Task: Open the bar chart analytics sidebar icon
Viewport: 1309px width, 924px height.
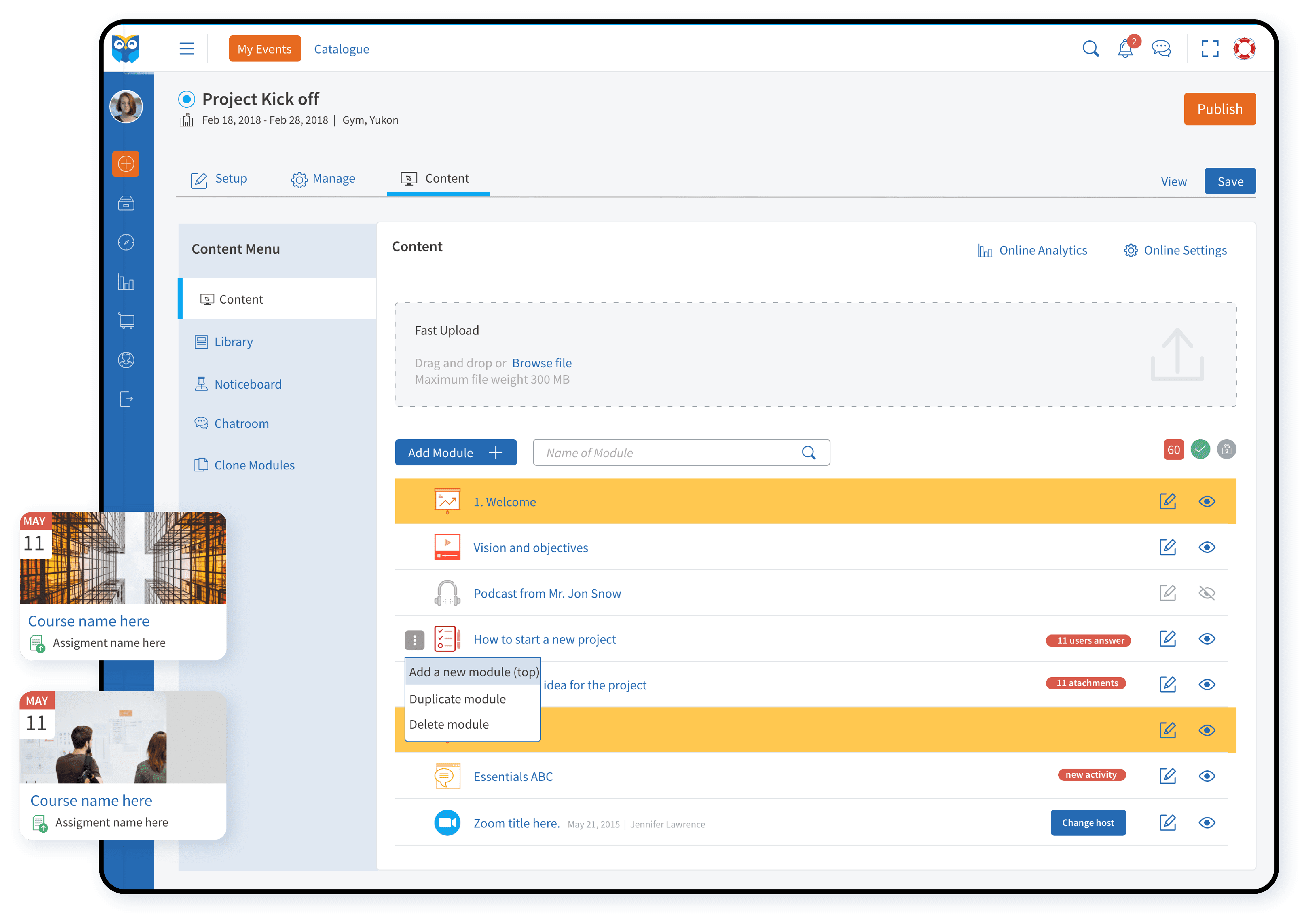Action: pyautogui.click(x=126, y=281)
